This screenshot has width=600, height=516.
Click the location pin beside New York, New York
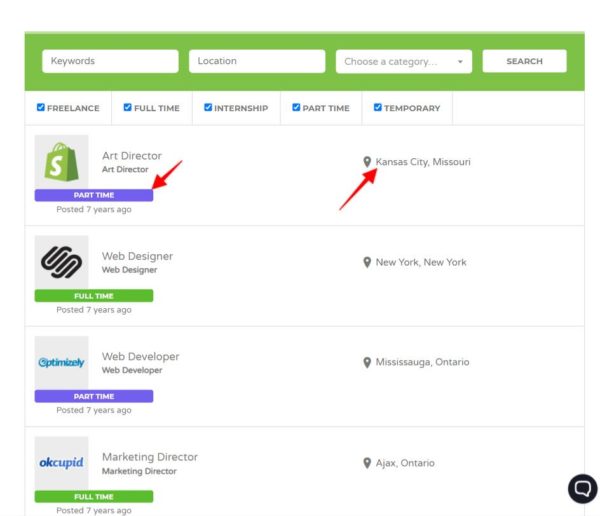point(367,262)
